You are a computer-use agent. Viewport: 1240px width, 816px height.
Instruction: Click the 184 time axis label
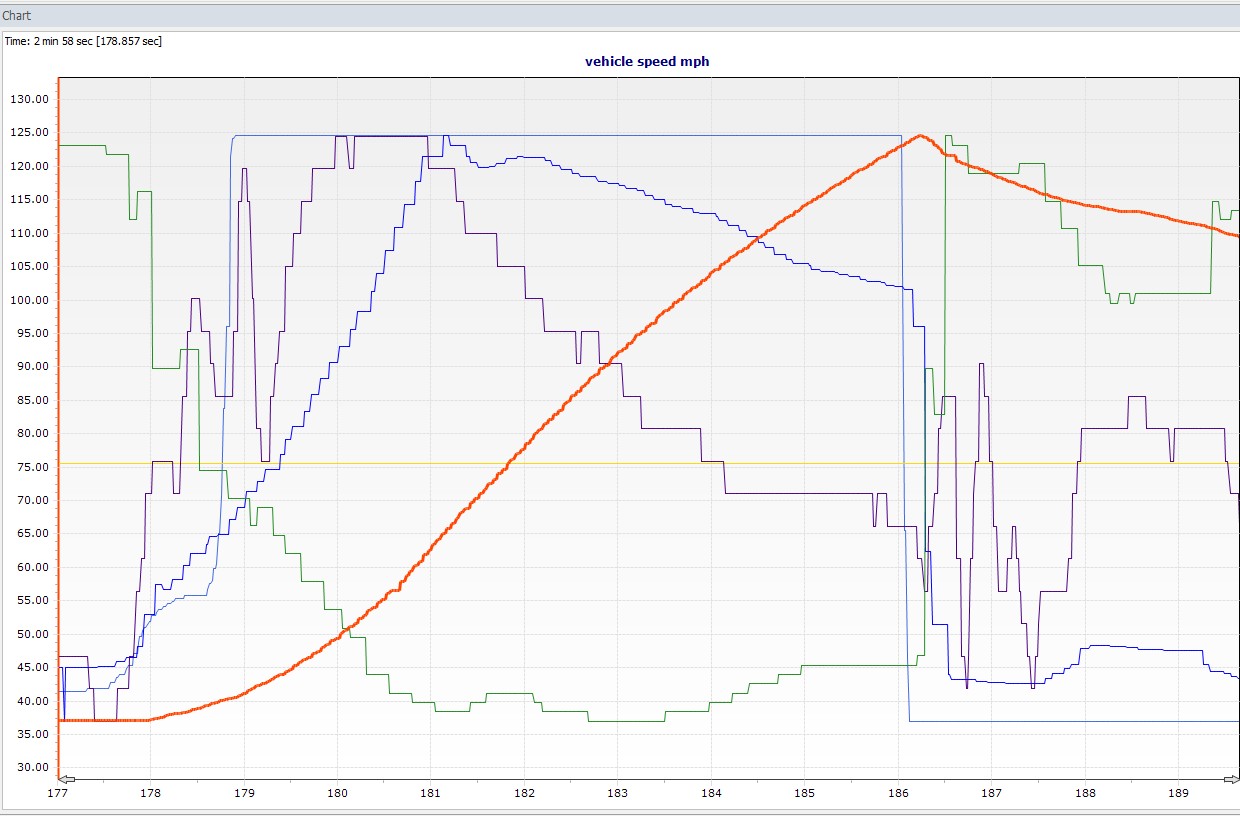(711, 794)
